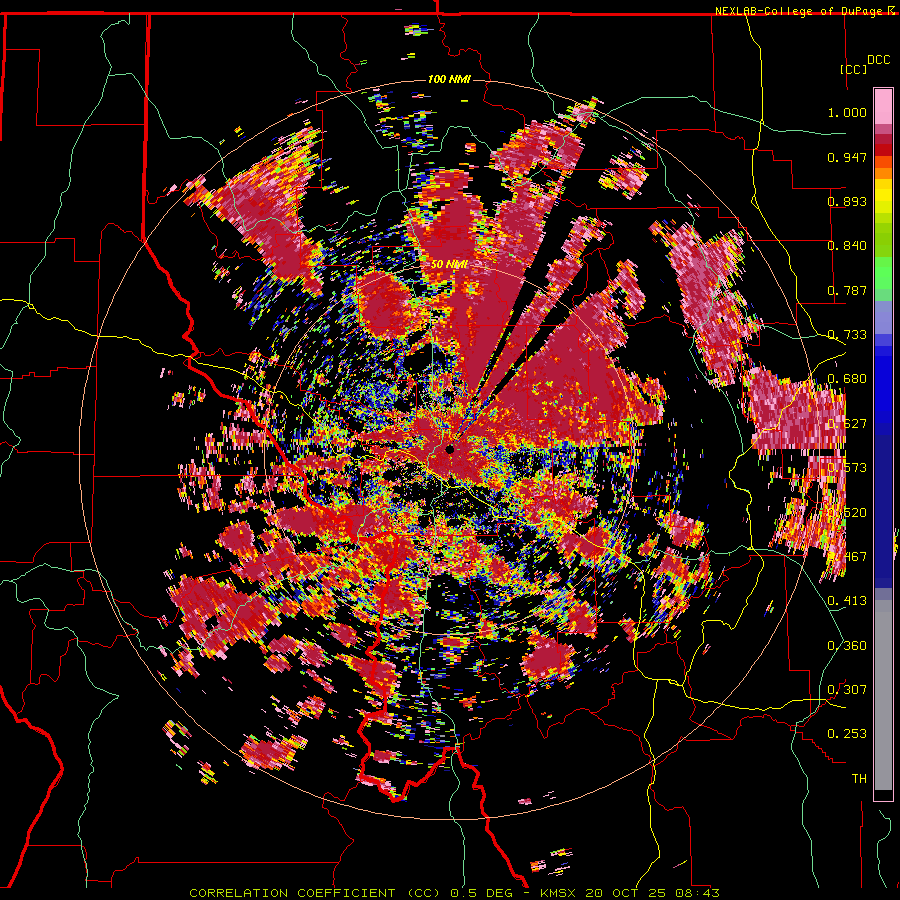Click the 0.947 scale value
The image size is (900, 900).
click(x=847, y=157)
